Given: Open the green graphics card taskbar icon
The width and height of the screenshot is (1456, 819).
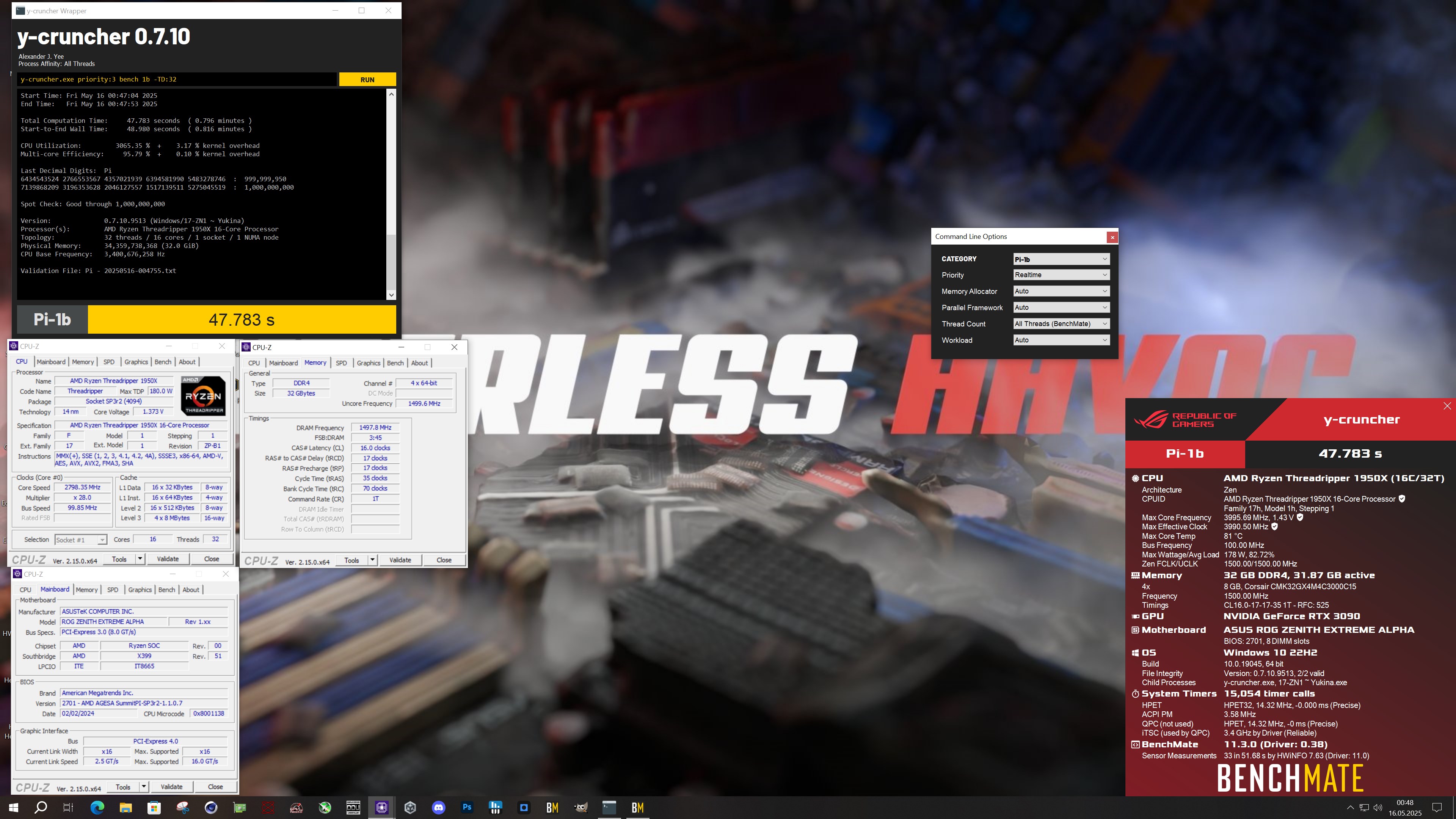Looking at the screenshot, I should coord(240,808).
